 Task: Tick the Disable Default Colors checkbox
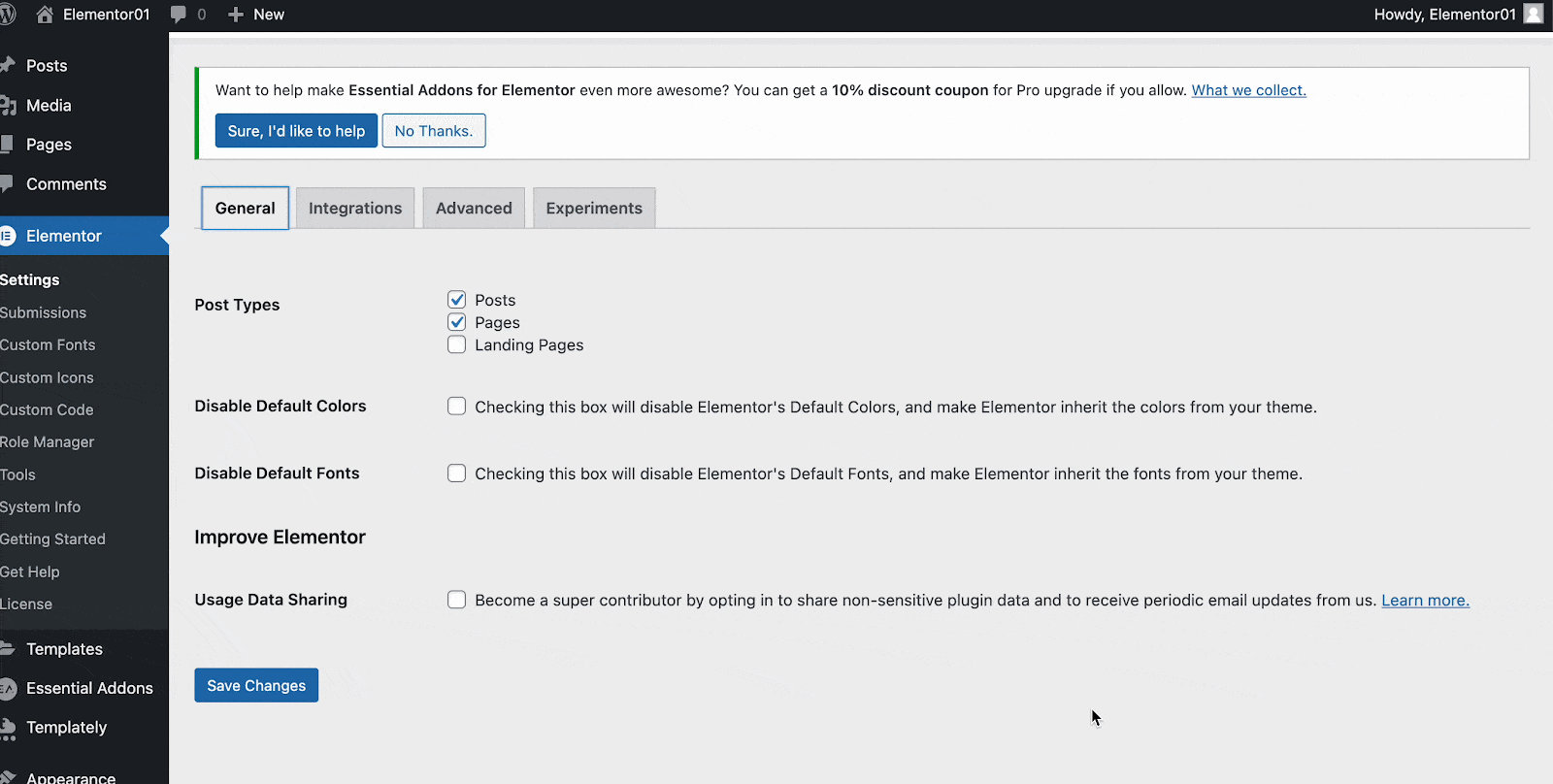(456, 406)
